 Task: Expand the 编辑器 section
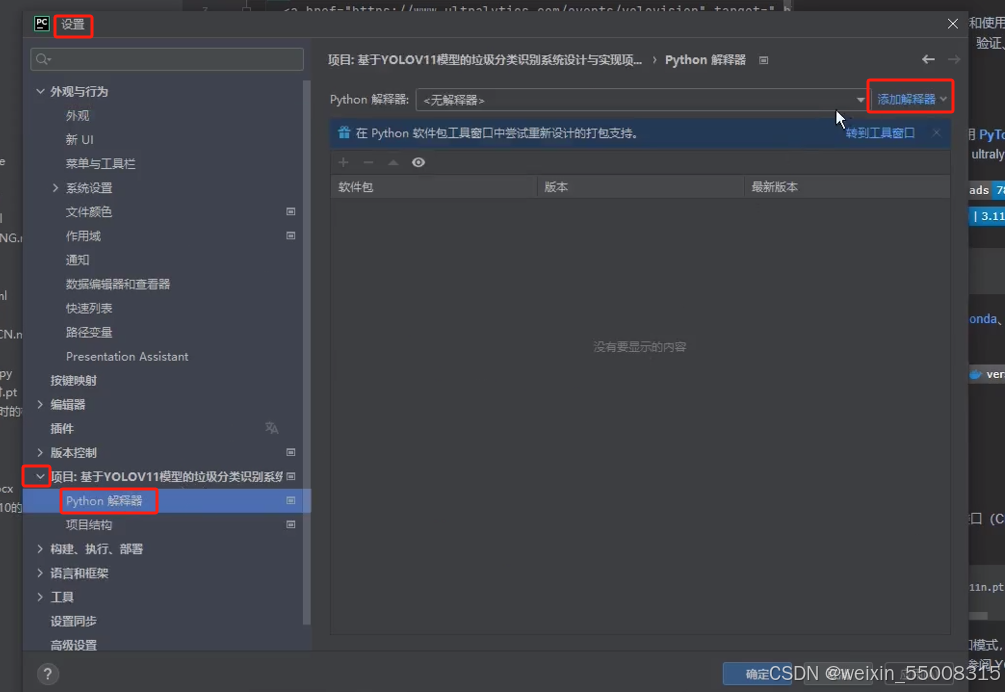pos(40,404)
